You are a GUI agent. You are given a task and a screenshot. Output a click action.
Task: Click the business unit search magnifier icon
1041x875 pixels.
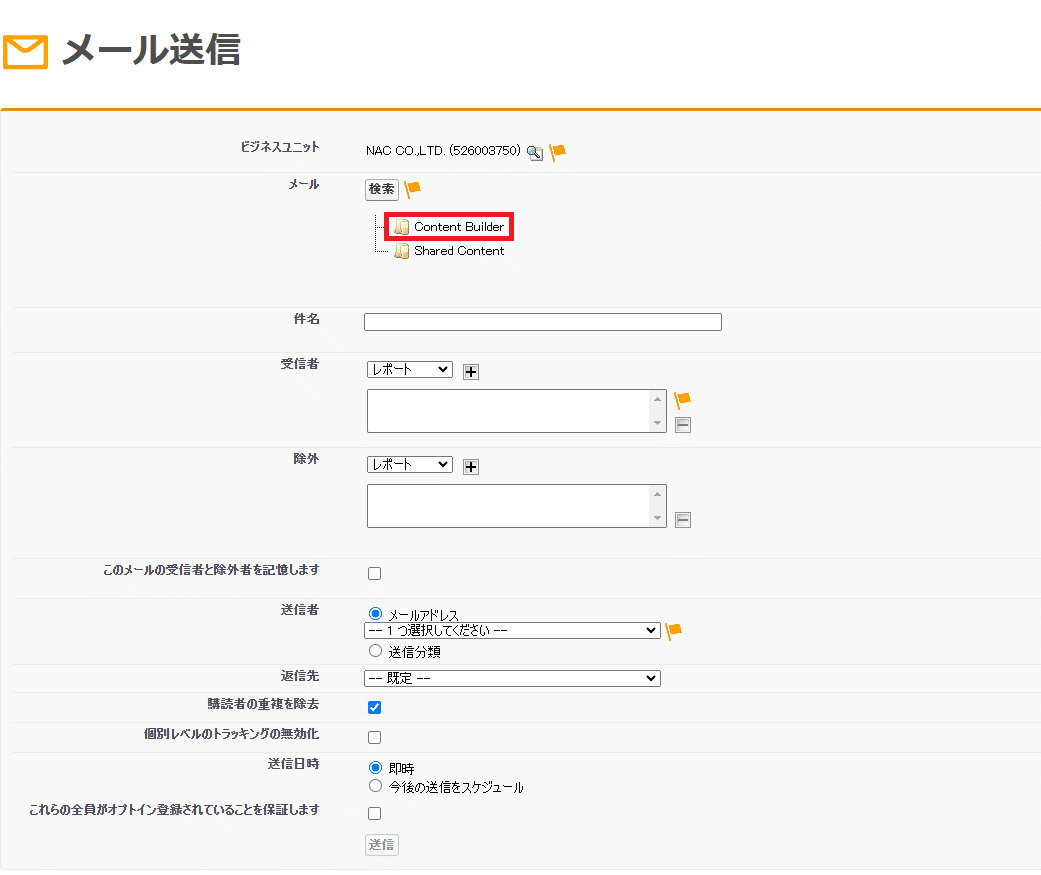click(x=534, y=153)
